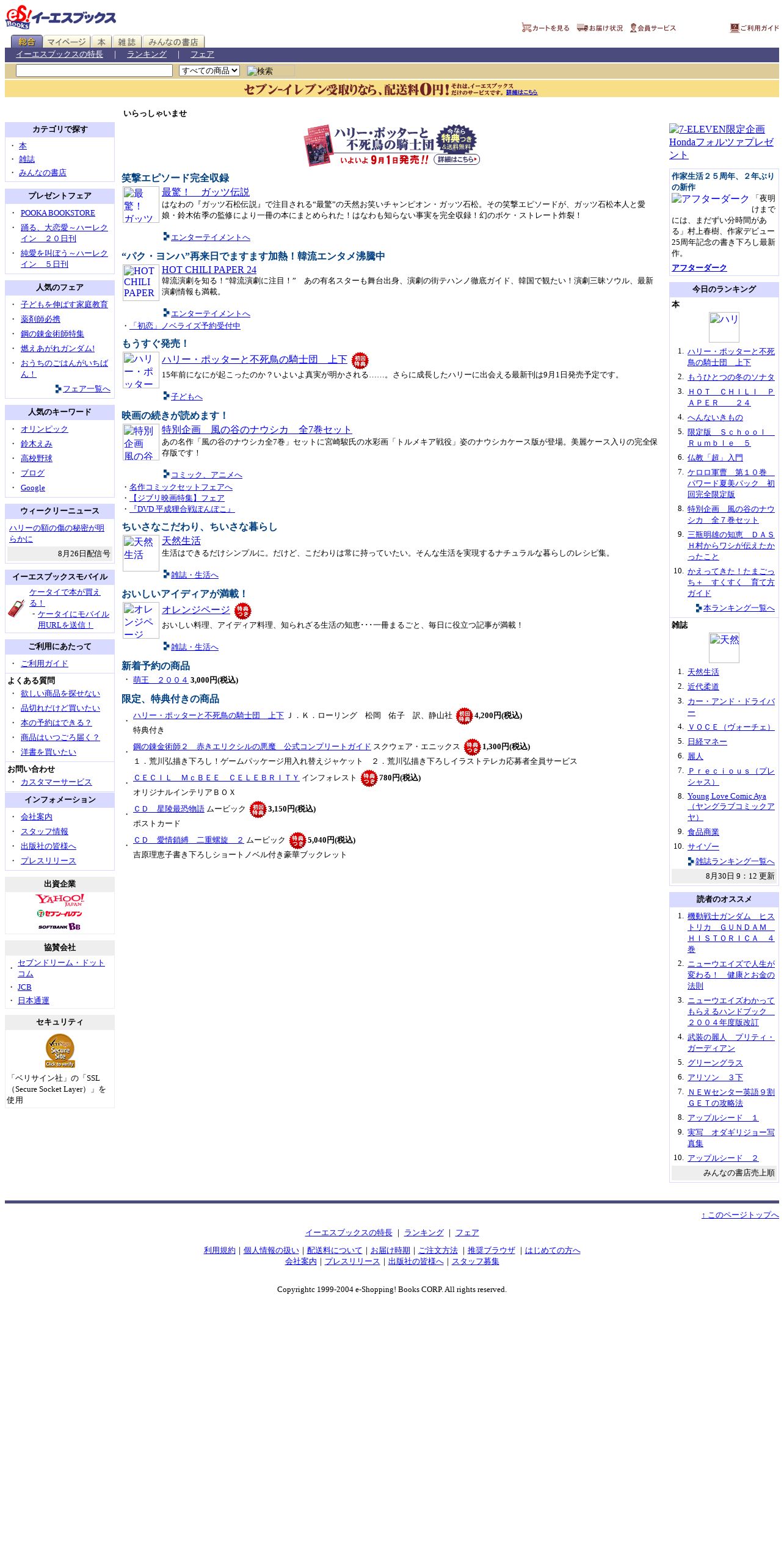Open 「初恋」ノベライズ予約受付中 link
The image size is (784, 1568).
pos(185,326)
